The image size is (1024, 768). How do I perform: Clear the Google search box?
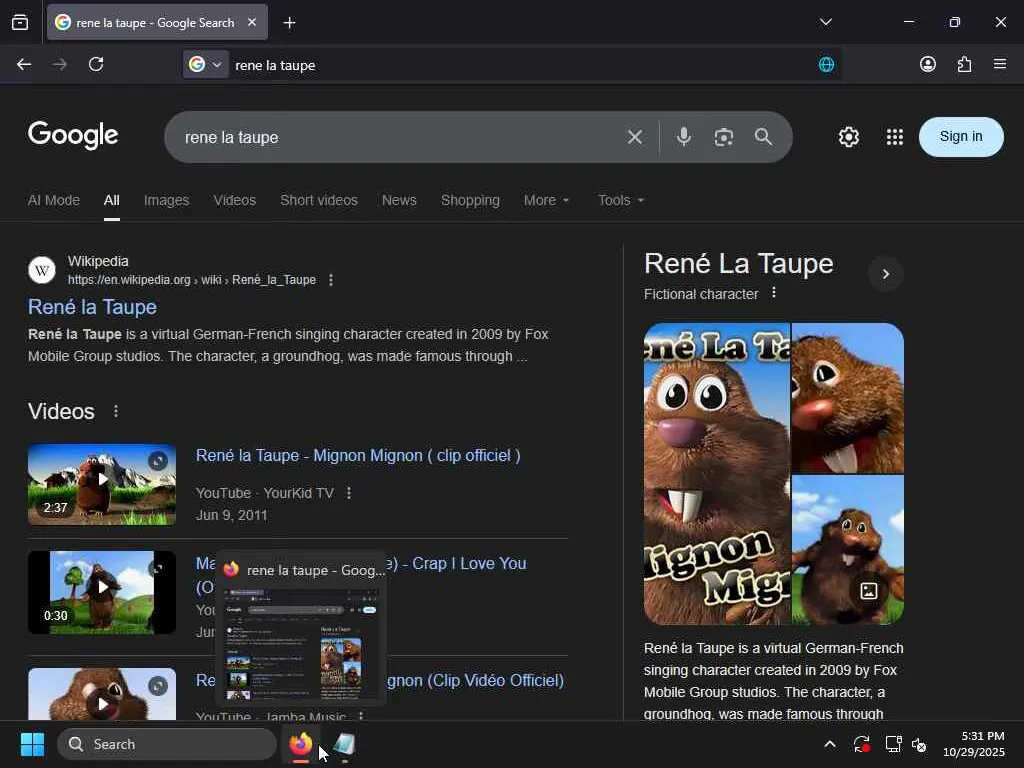point(635,137)
